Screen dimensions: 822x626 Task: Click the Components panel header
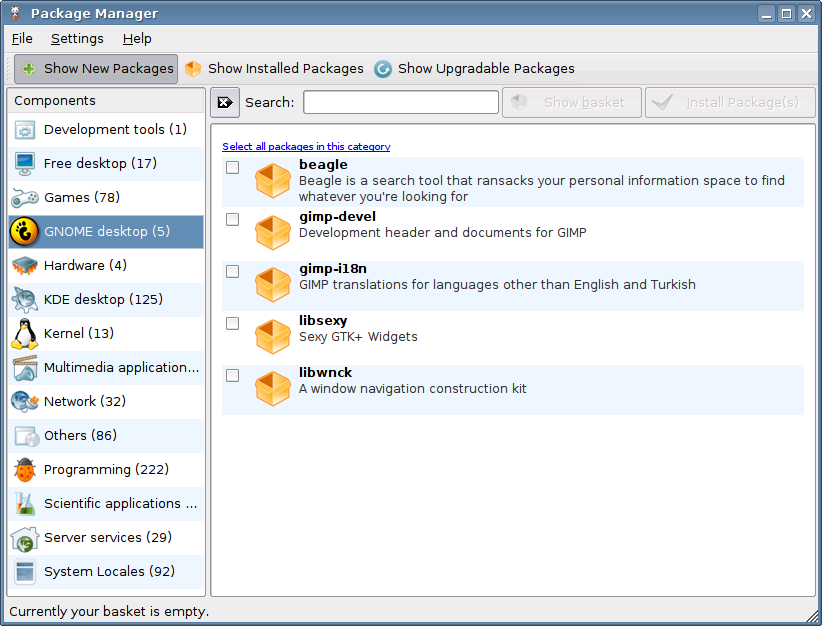106,101
